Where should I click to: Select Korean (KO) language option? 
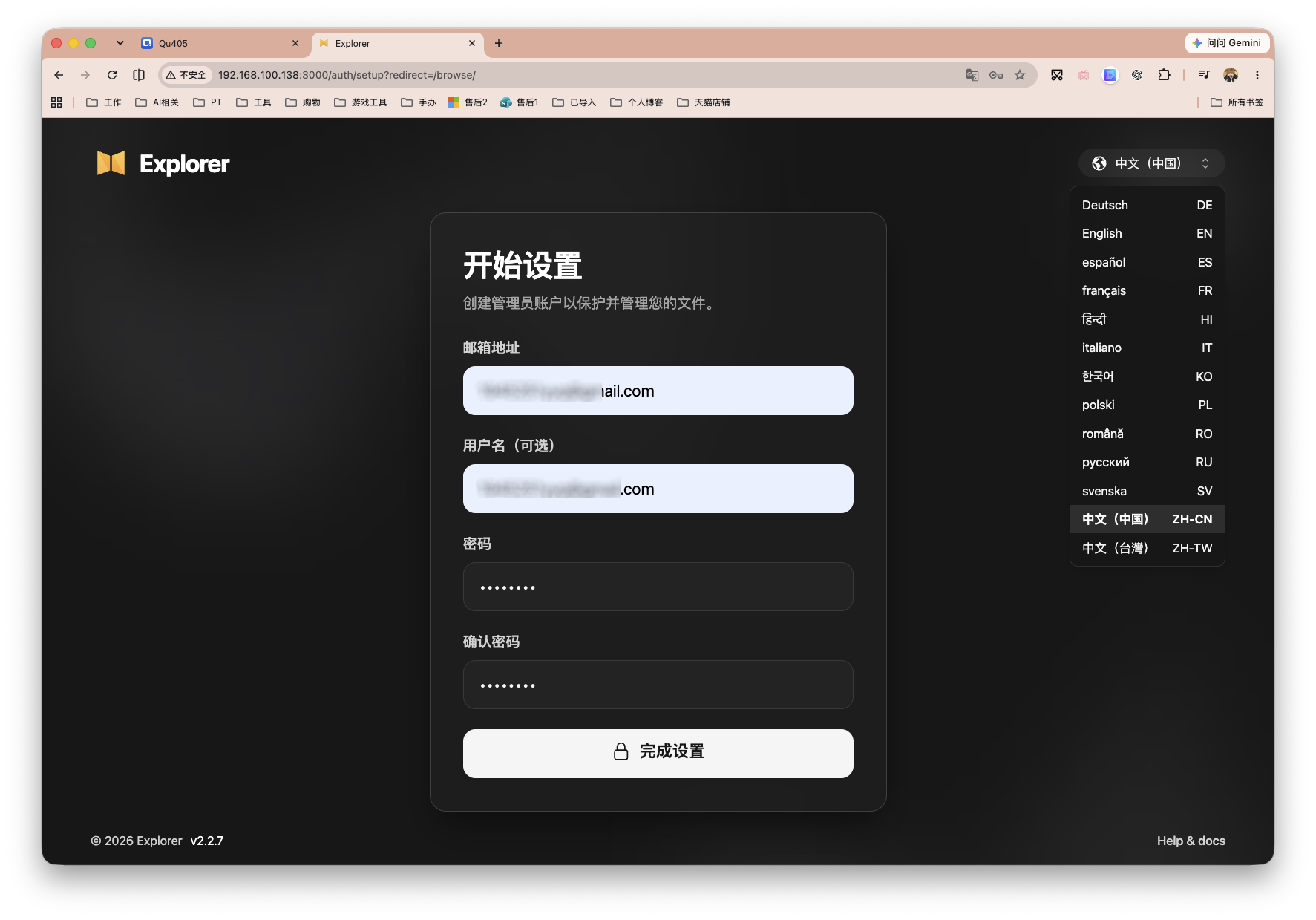pos(1147,376)
